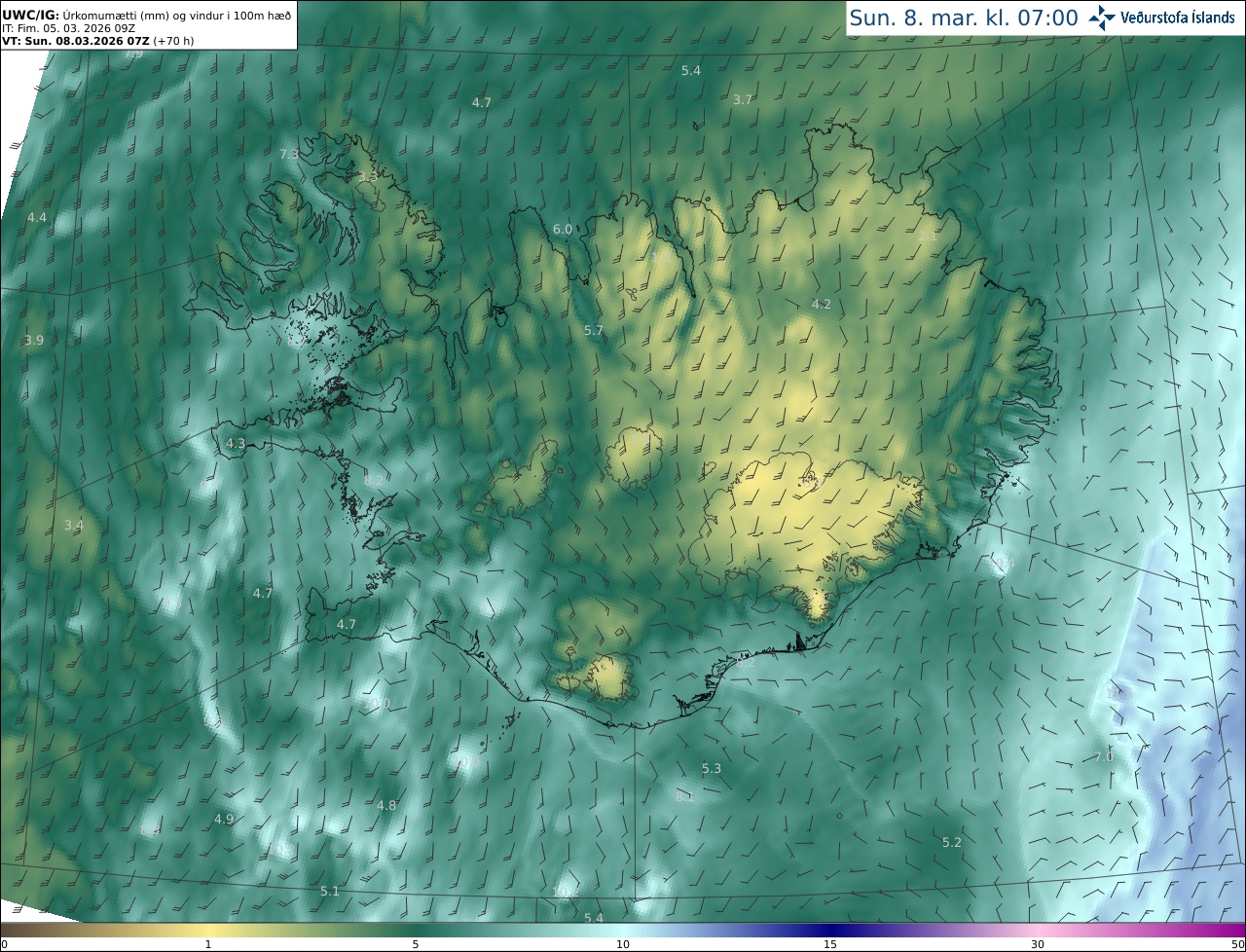1246x952 pixels.
Task: Click the 4.8 value in the southwest sea
Action: tap(386, 806)
